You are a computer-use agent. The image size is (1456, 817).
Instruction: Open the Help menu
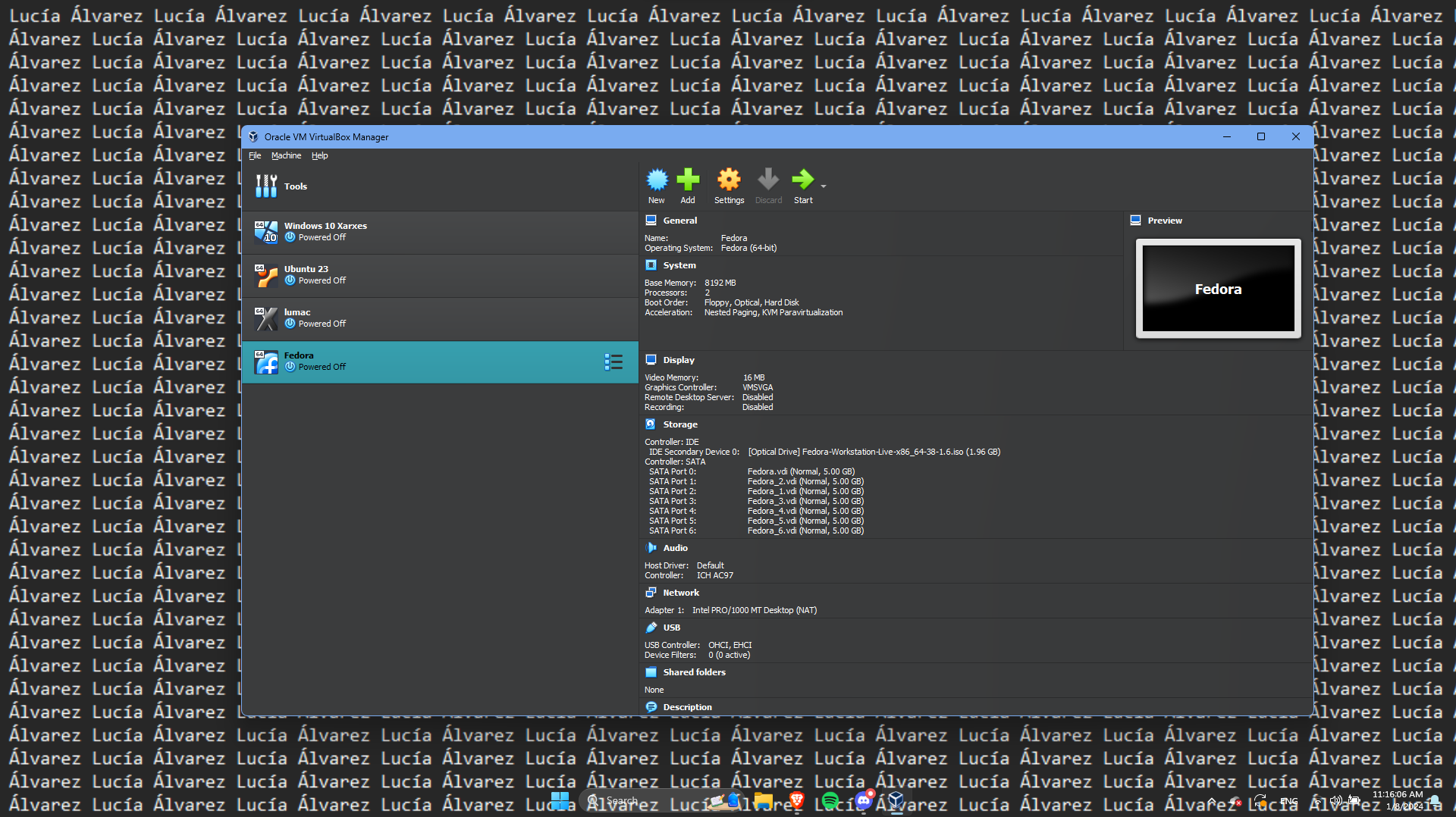pyautogui.click(x=319, y=155)
